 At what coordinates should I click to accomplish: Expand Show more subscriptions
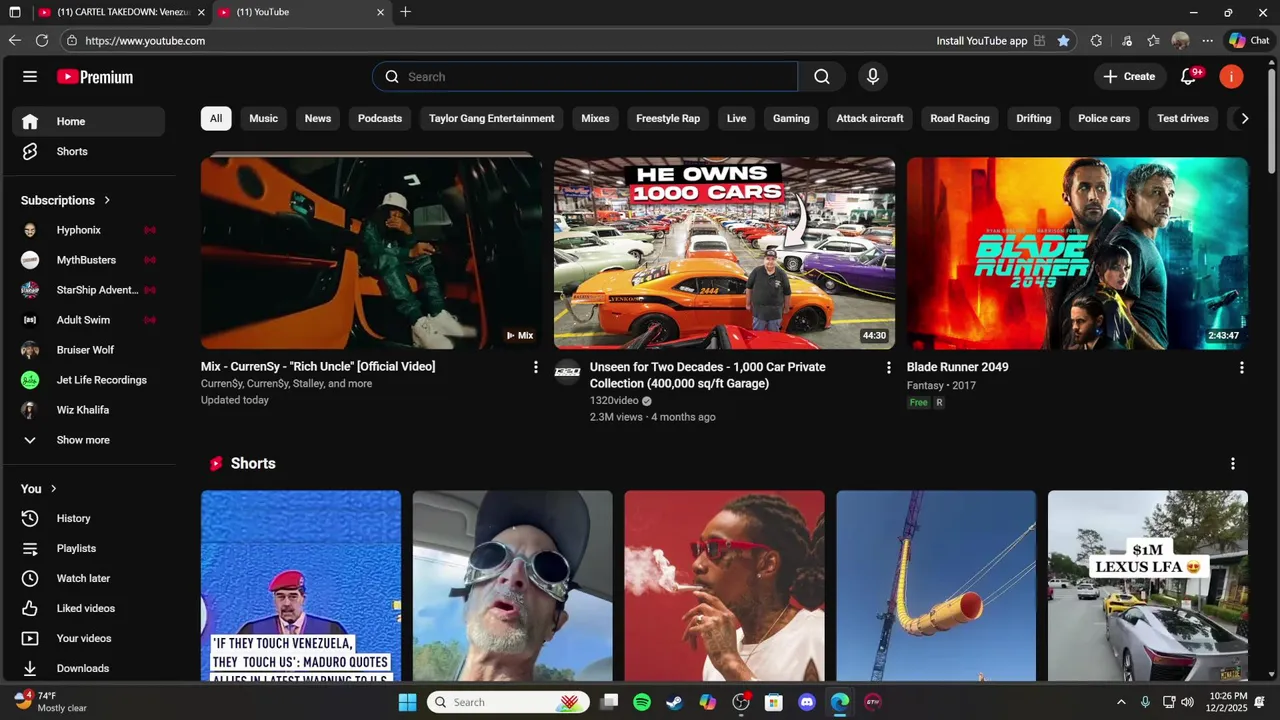point(88,440)
